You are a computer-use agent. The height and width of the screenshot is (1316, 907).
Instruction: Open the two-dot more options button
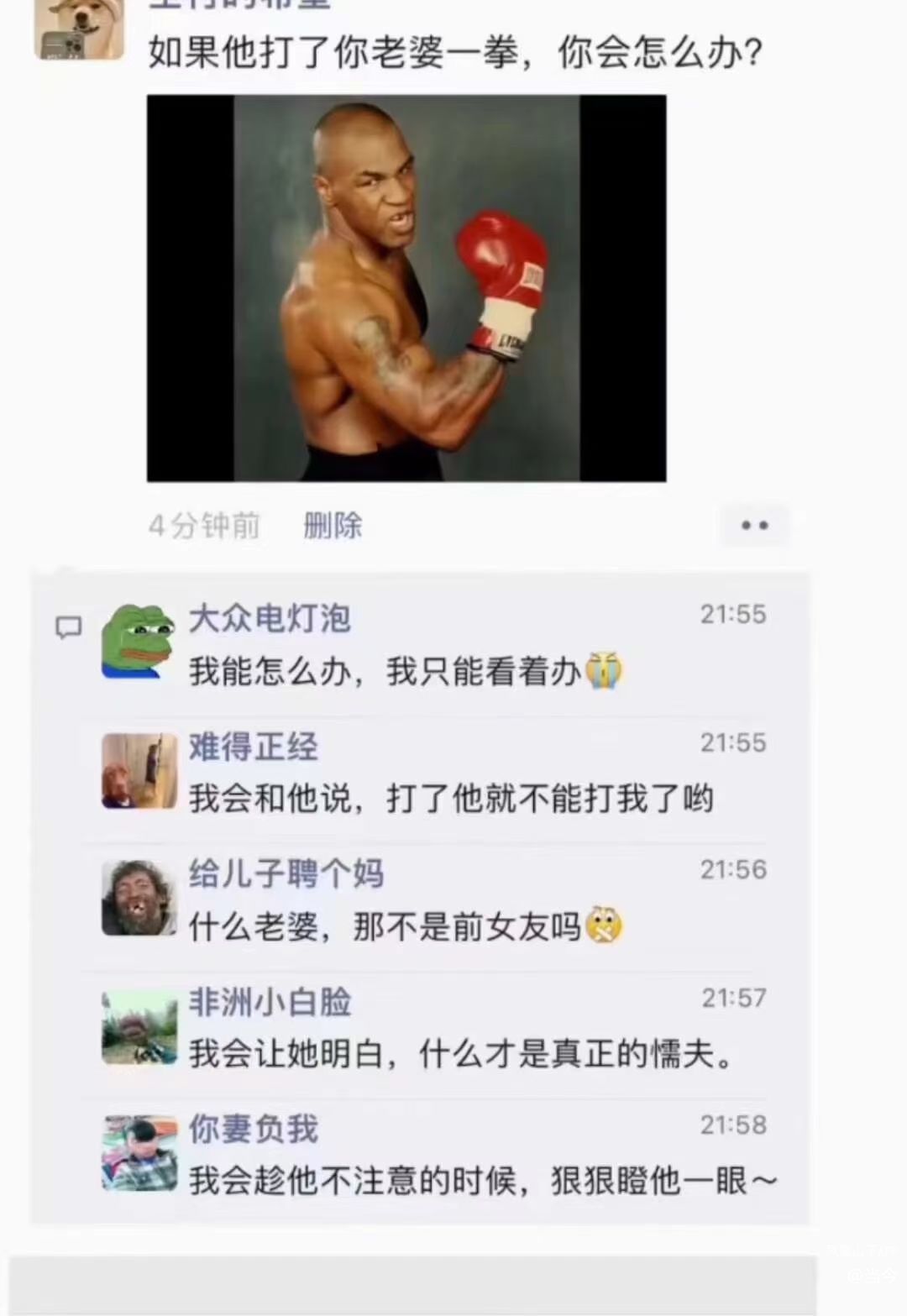tap(754, 526)
